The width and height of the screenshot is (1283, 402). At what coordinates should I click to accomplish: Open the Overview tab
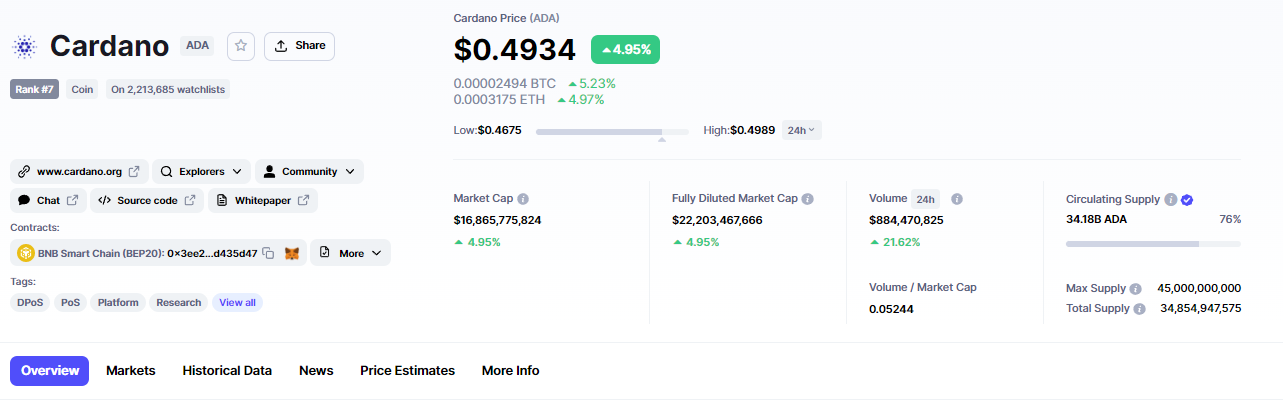point(50,371)
